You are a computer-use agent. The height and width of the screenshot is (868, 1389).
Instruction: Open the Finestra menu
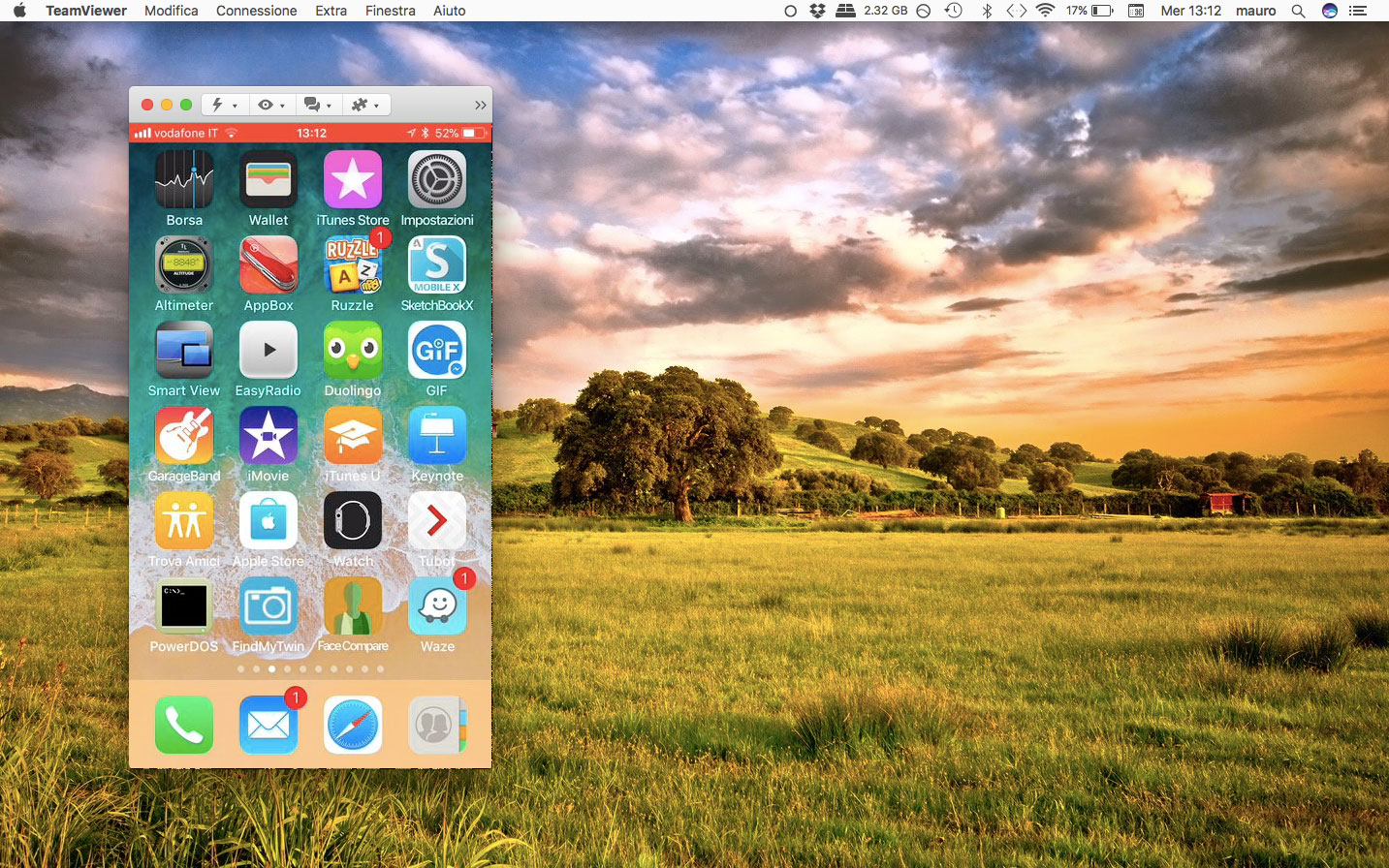coord(391,11)
